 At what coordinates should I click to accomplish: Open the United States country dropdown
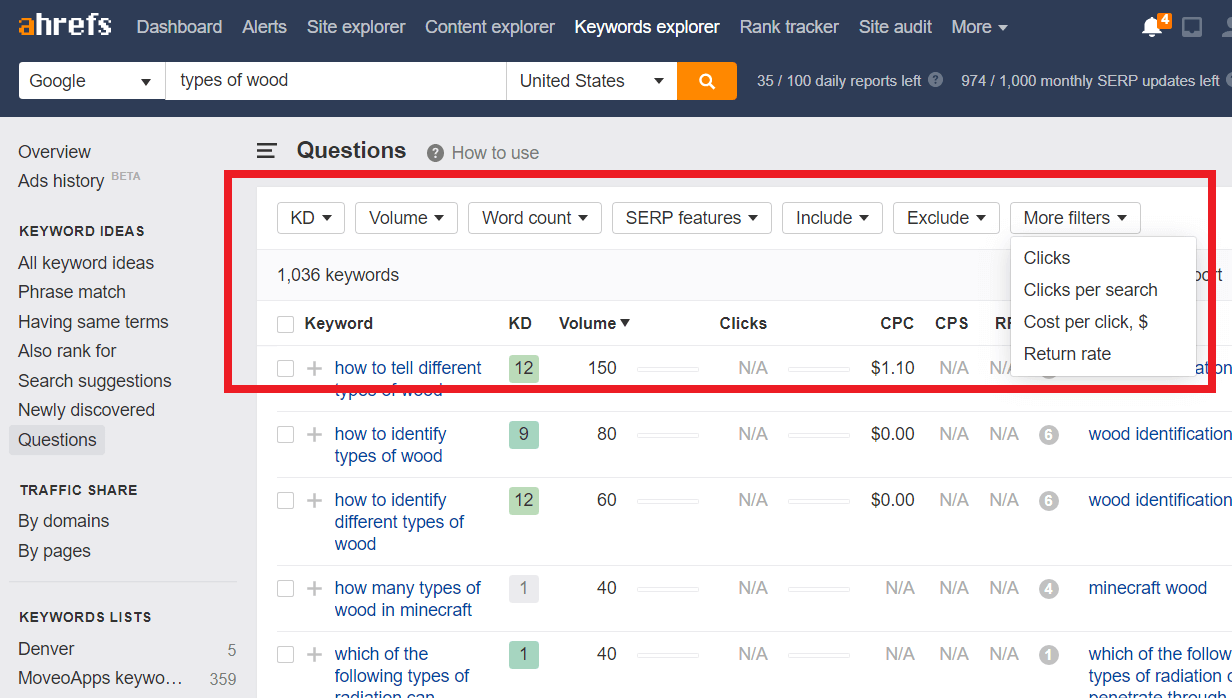(x=591, y=80)
